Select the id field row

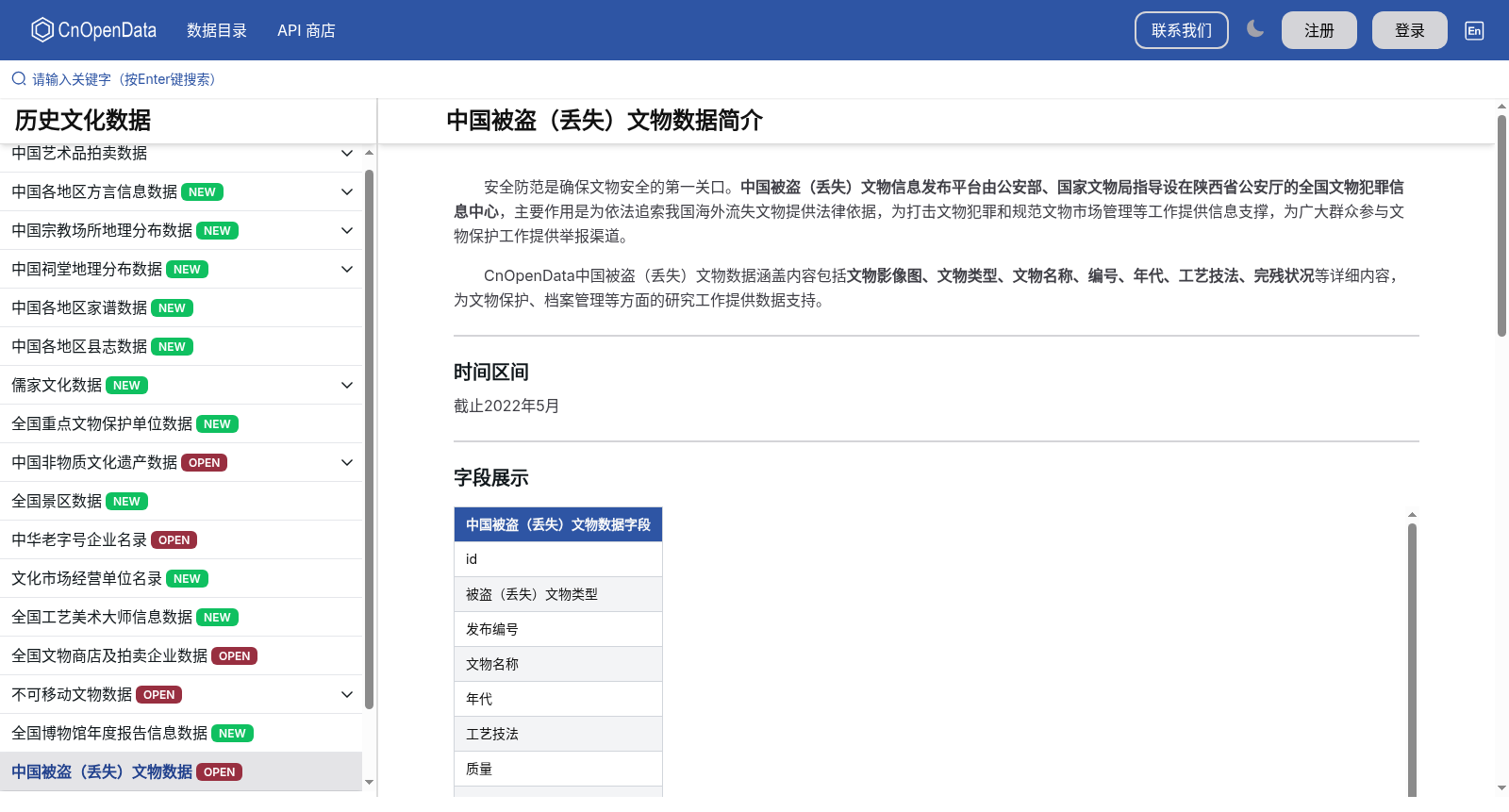(x=558, y=559)
